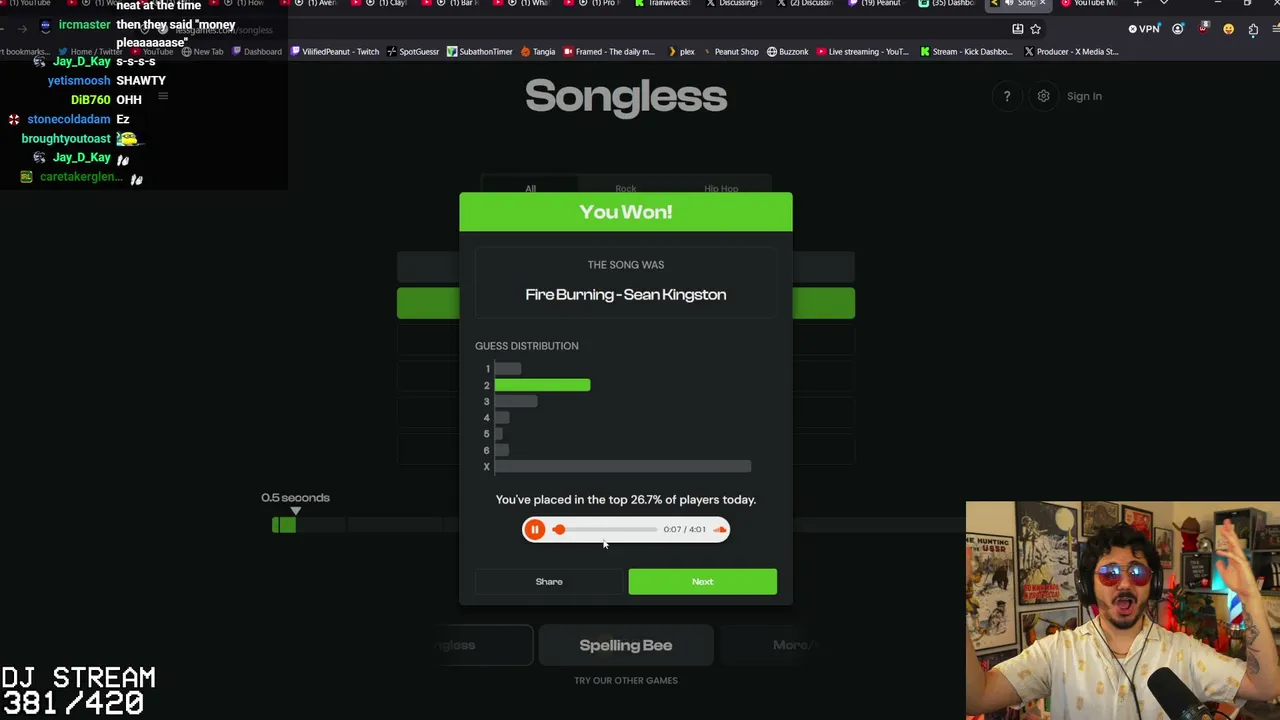Switch to the YouTube Music tab

pyautogui.click(x=1089, y=4)
